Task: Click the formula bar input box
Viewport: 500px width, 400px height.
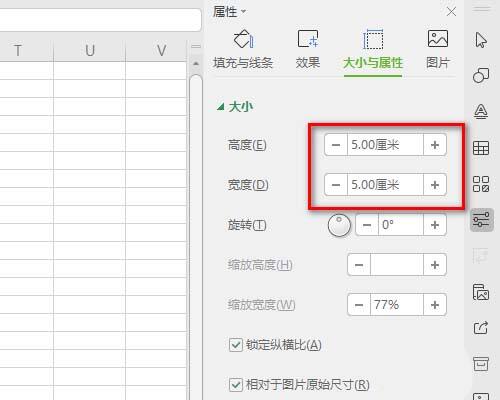Action: point(100,20)
